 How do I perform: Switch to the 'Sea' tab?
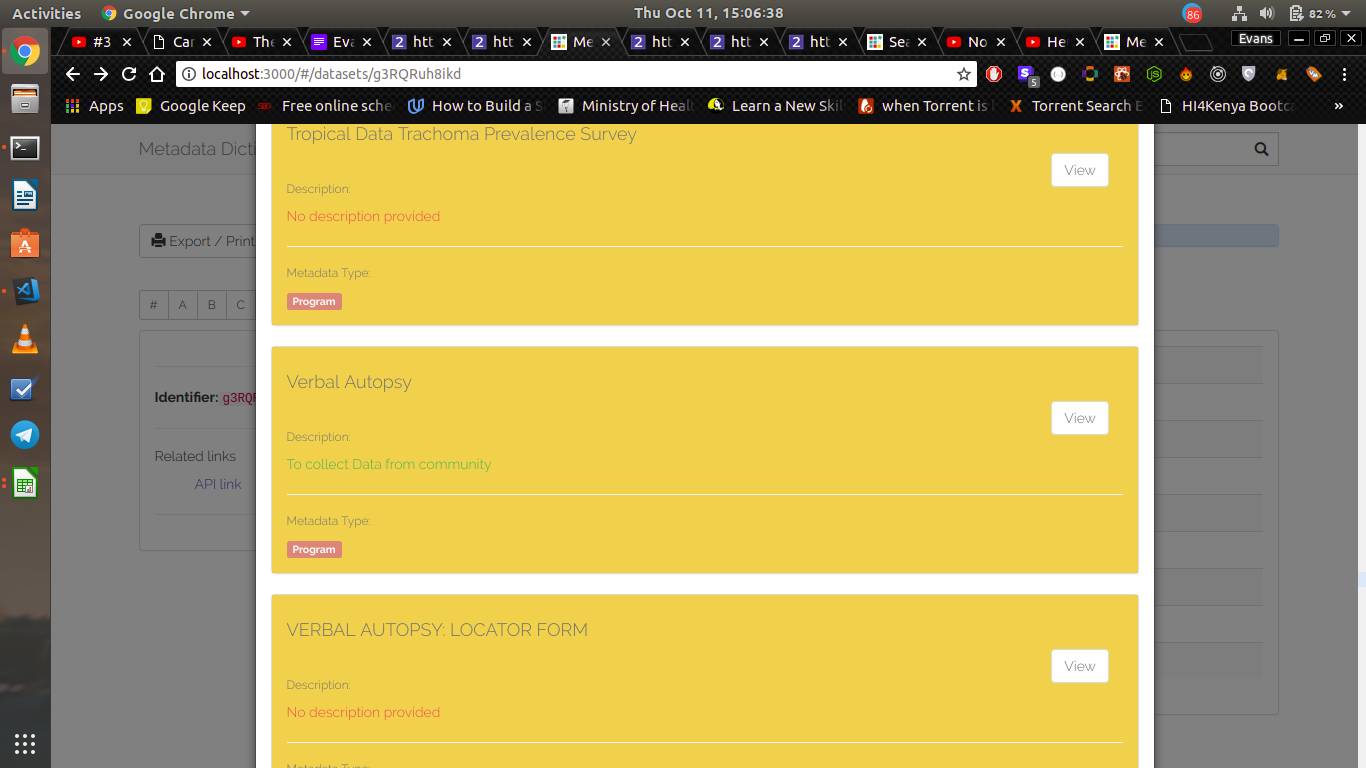pyautogui.click(x=897, y=41)
